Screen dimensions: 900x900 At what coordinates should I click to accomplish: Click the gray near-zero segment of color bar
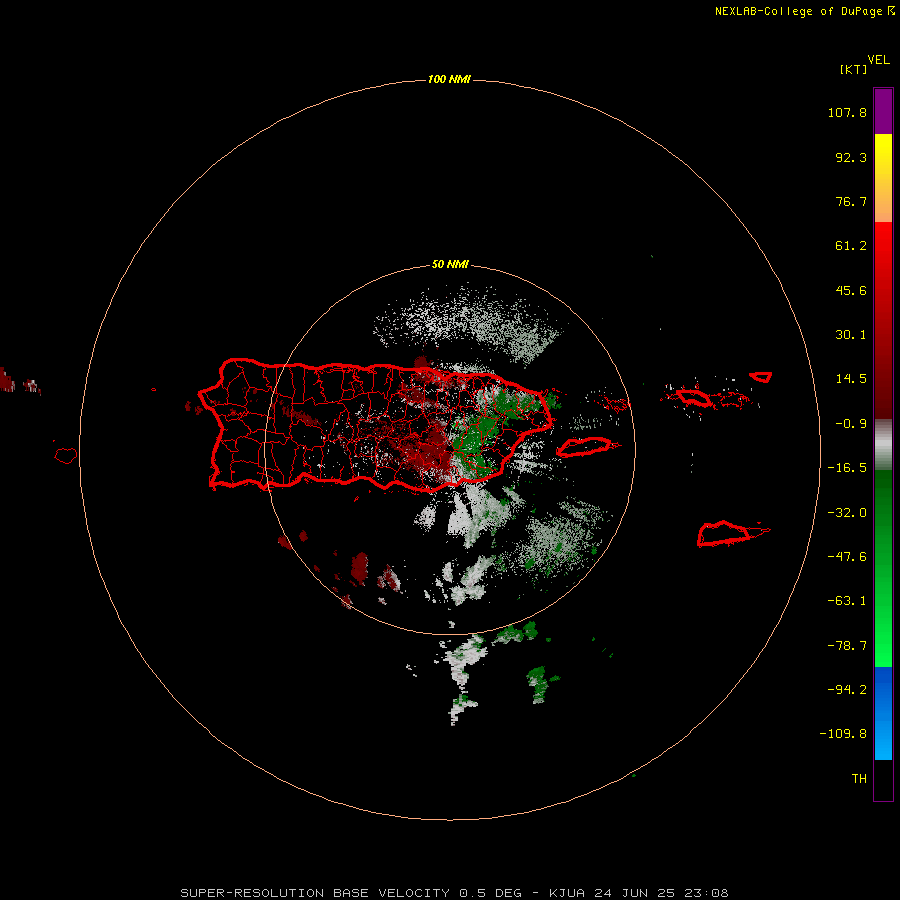click(x=883, y=445)
